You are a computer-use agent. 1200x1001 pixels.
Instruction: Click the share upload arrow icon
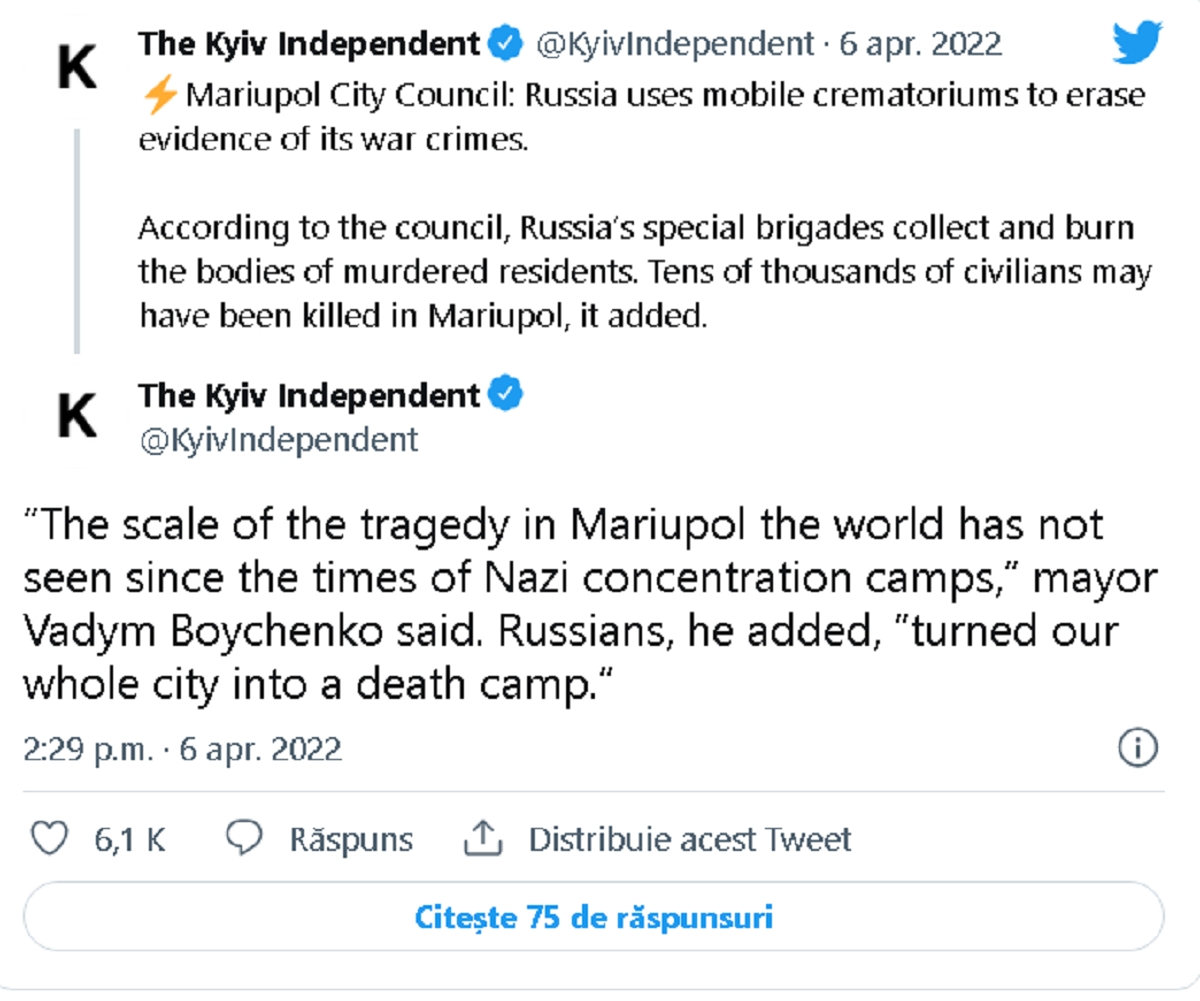[482, 838]
